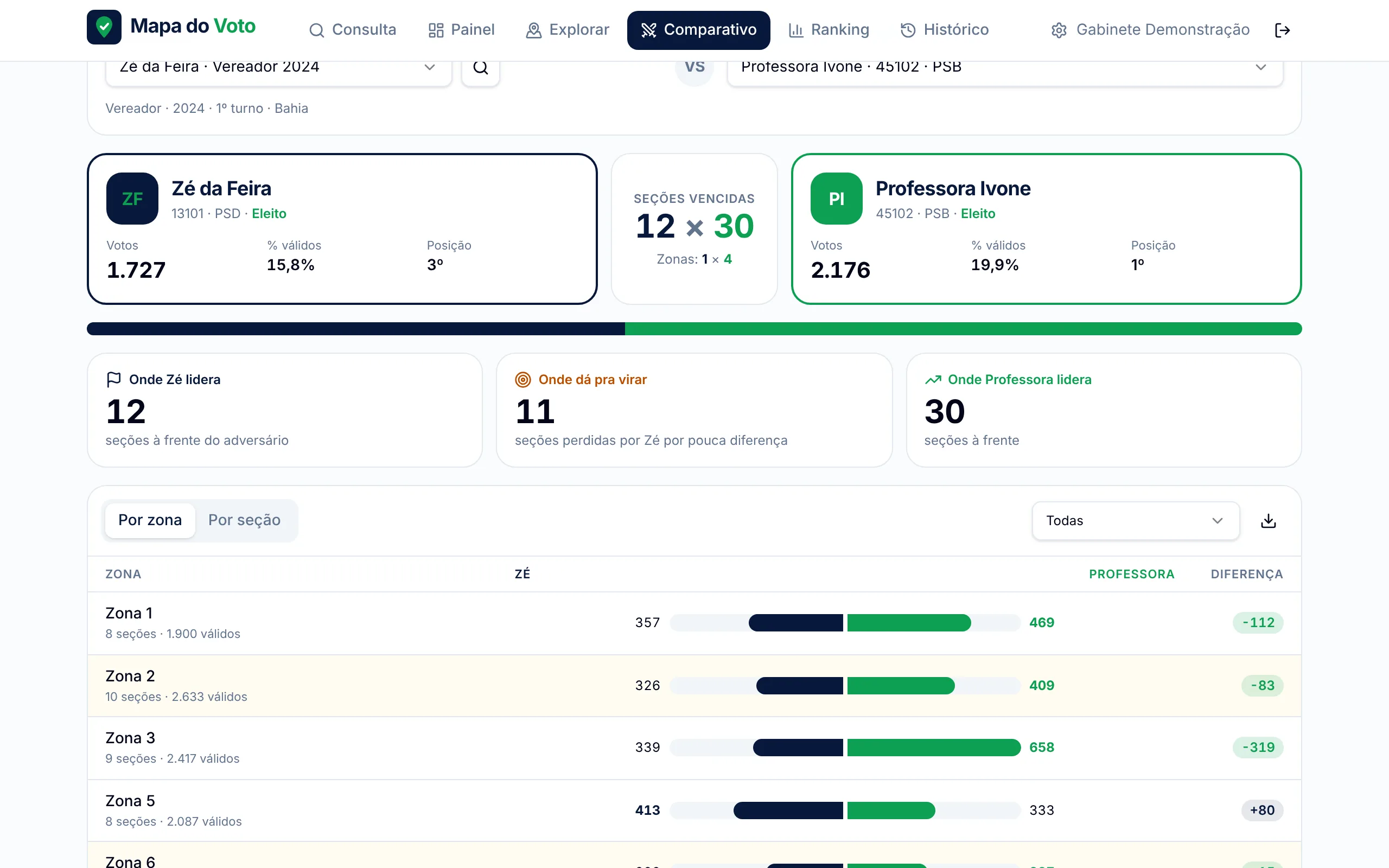1389x868 pixels.
Task: Click the Mapa do Voto shield logo
Action: (104, 27)
